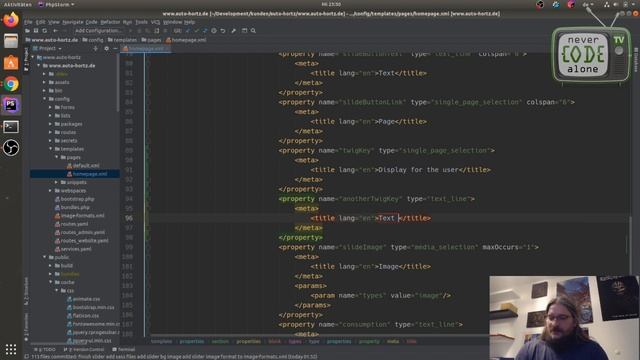Click the Open folder toolbar icon
This screenshot has width=640, height=360.
point(27,31)
